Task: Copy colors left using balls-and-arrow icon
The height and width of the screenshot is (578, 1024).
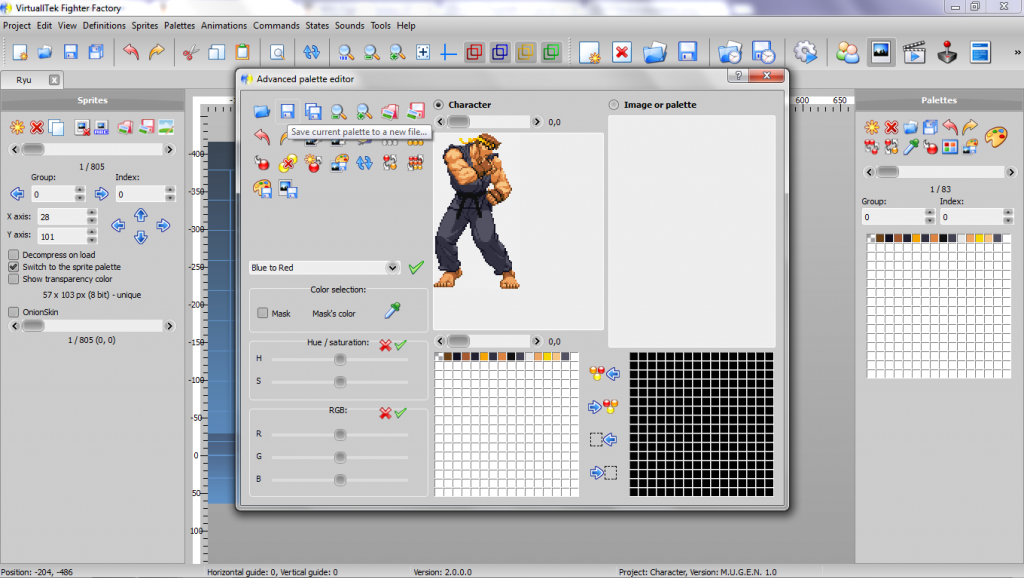Action: click(604, 374)
